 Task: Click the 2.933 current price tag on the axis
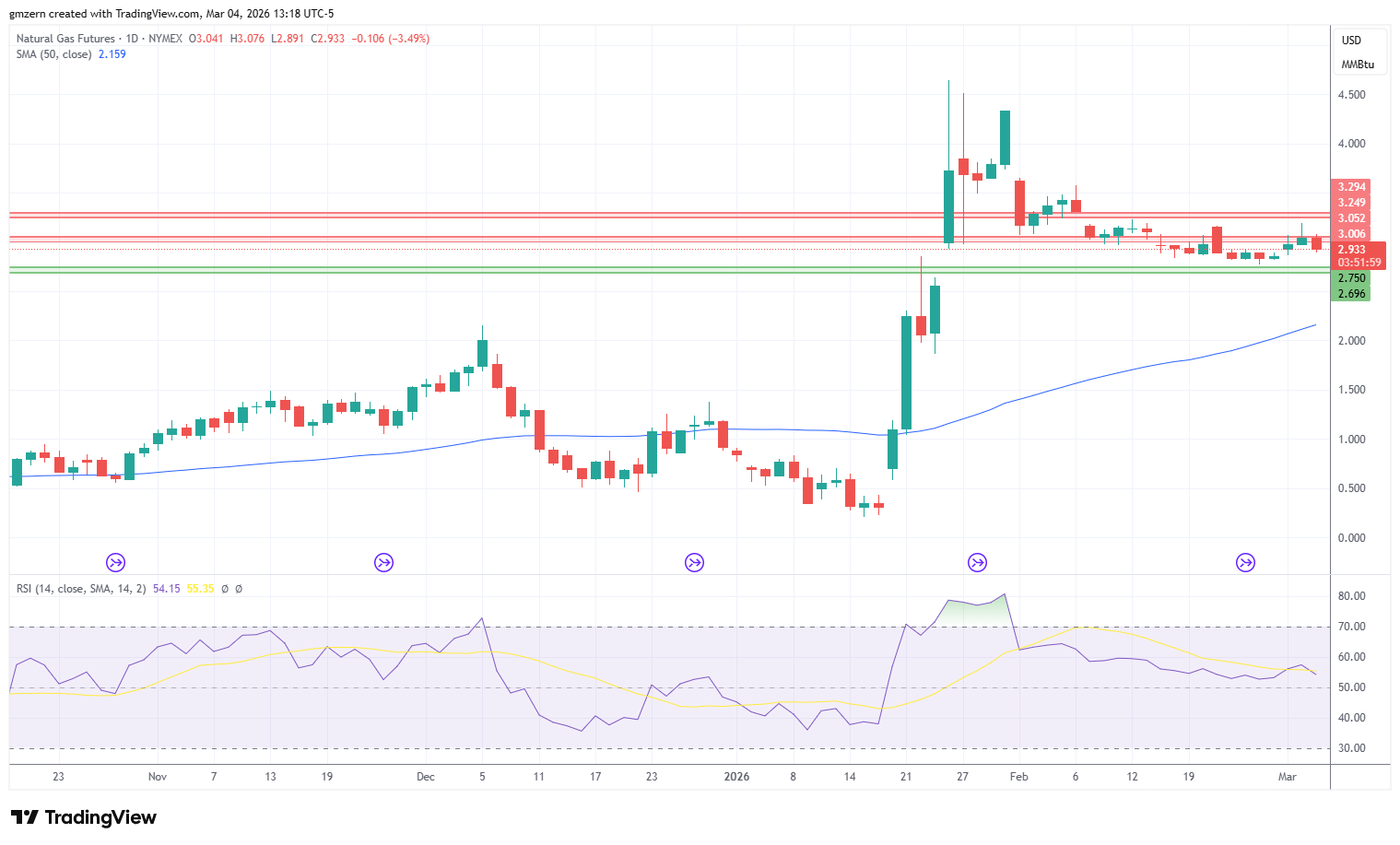coord(1352,250)
